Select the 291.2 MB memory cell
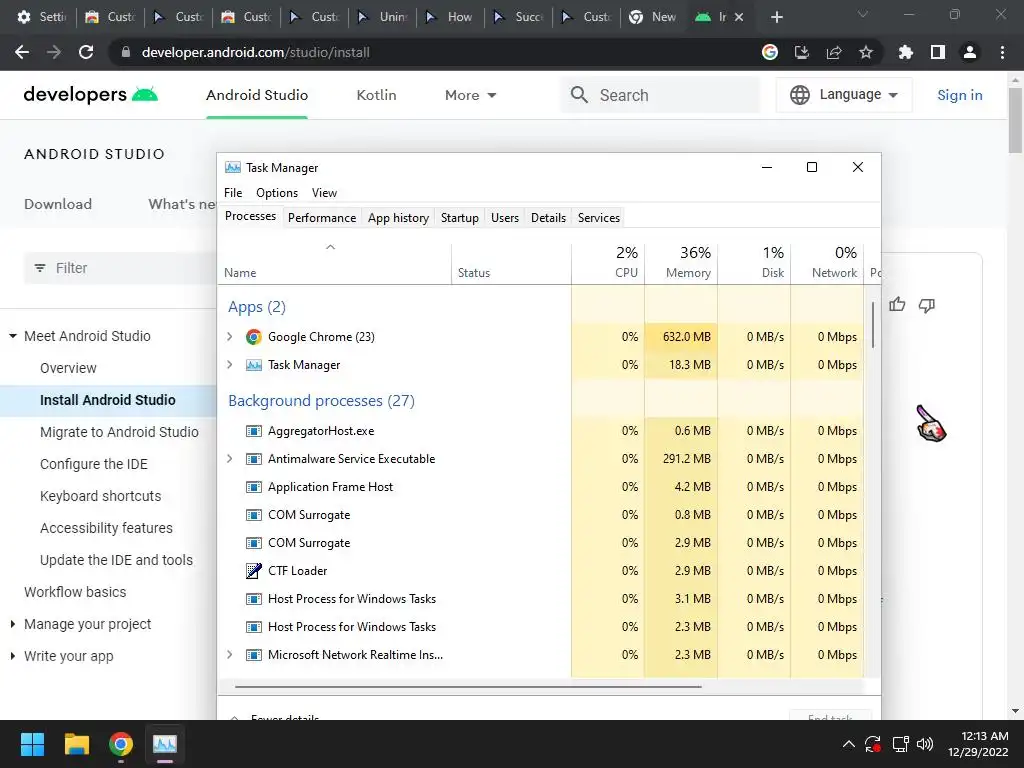1024x768 pixels. click(680, 459)
